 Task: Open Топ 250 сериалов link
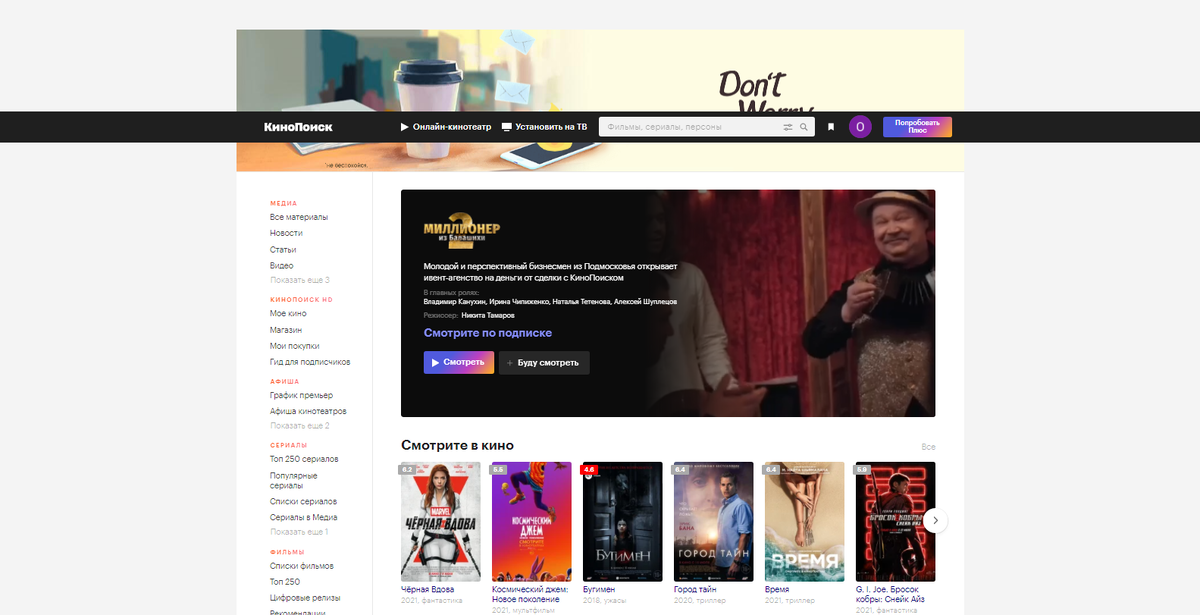(304, 459)
